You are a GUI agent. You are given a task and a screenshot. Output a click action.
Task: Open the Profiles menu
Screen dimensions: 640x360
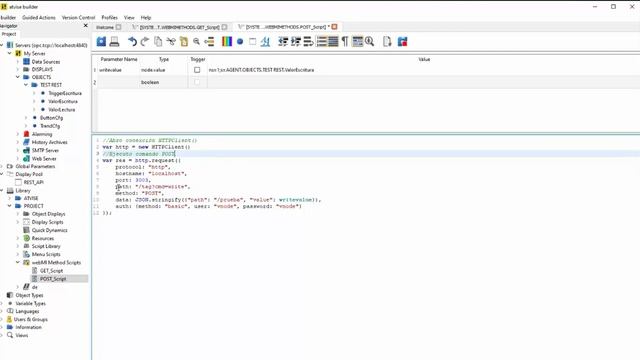pos(109,18)
